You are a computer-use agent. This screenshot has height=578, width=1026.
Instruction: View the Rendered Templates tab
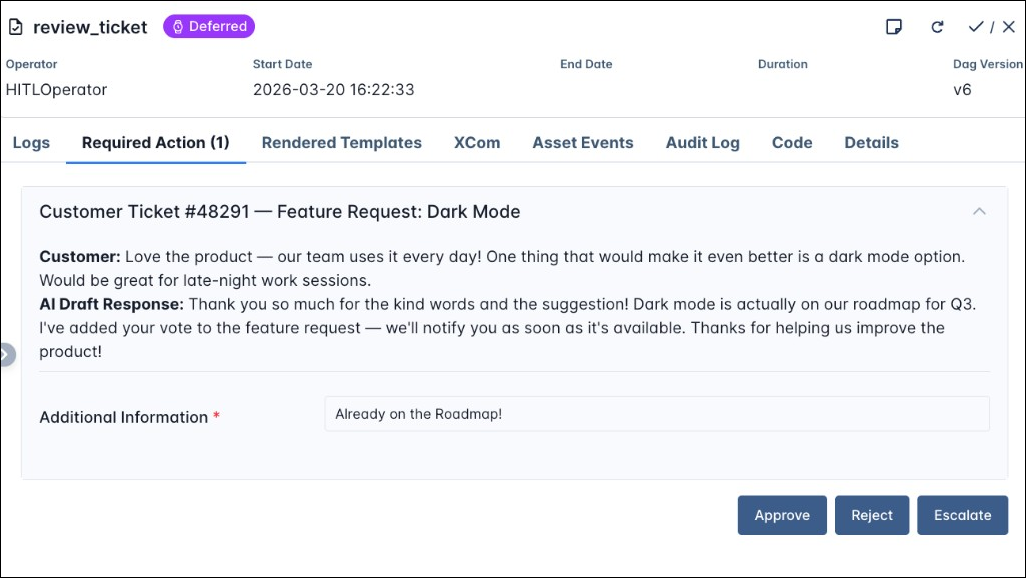(341, 142)
